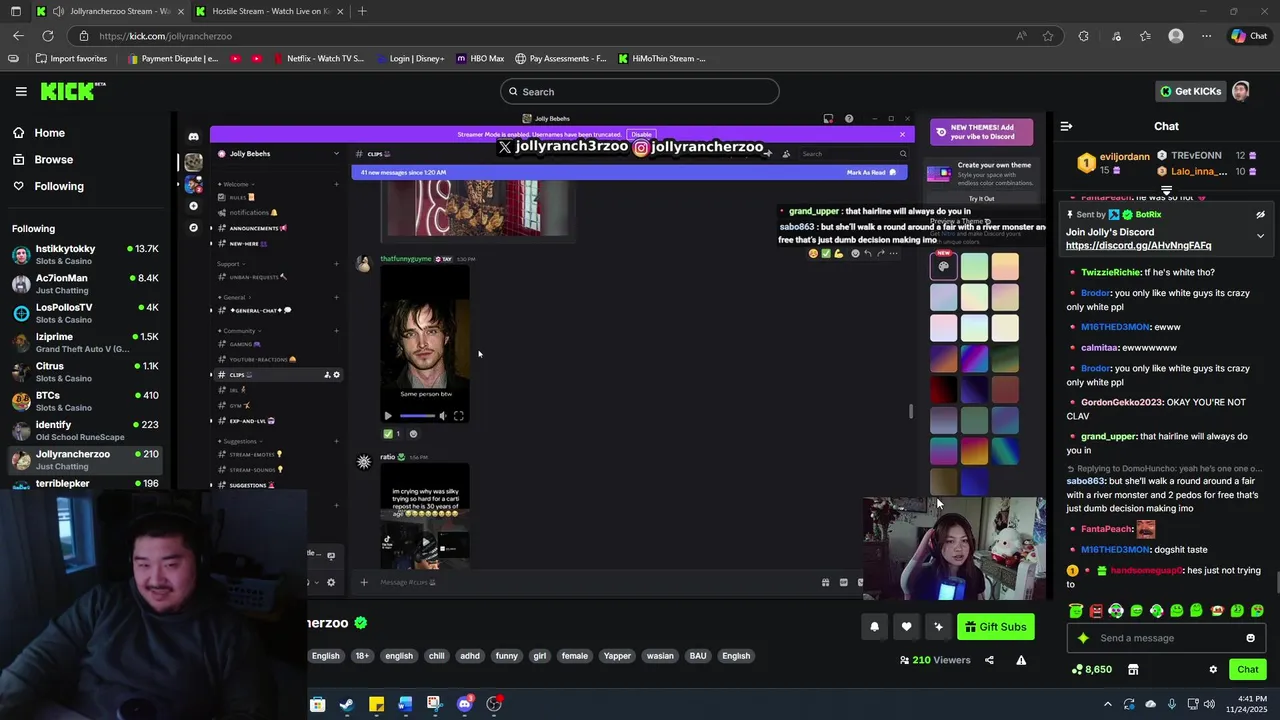The height and width of the screenshot is (720, 1280).
Task: Click the green Chat send button
Action: coord(1247,669)
